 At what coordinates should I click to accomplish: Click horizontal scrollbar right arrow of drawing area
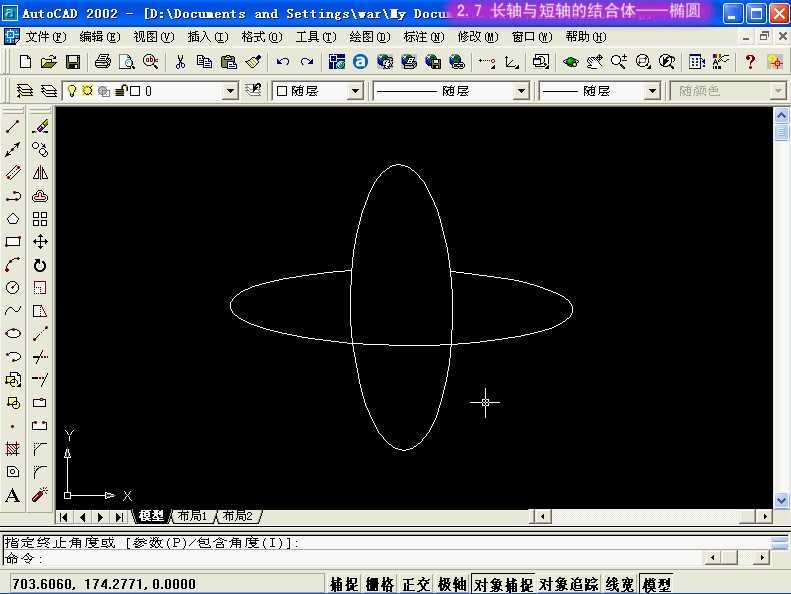pyautogui.click(x=765, y=516)
